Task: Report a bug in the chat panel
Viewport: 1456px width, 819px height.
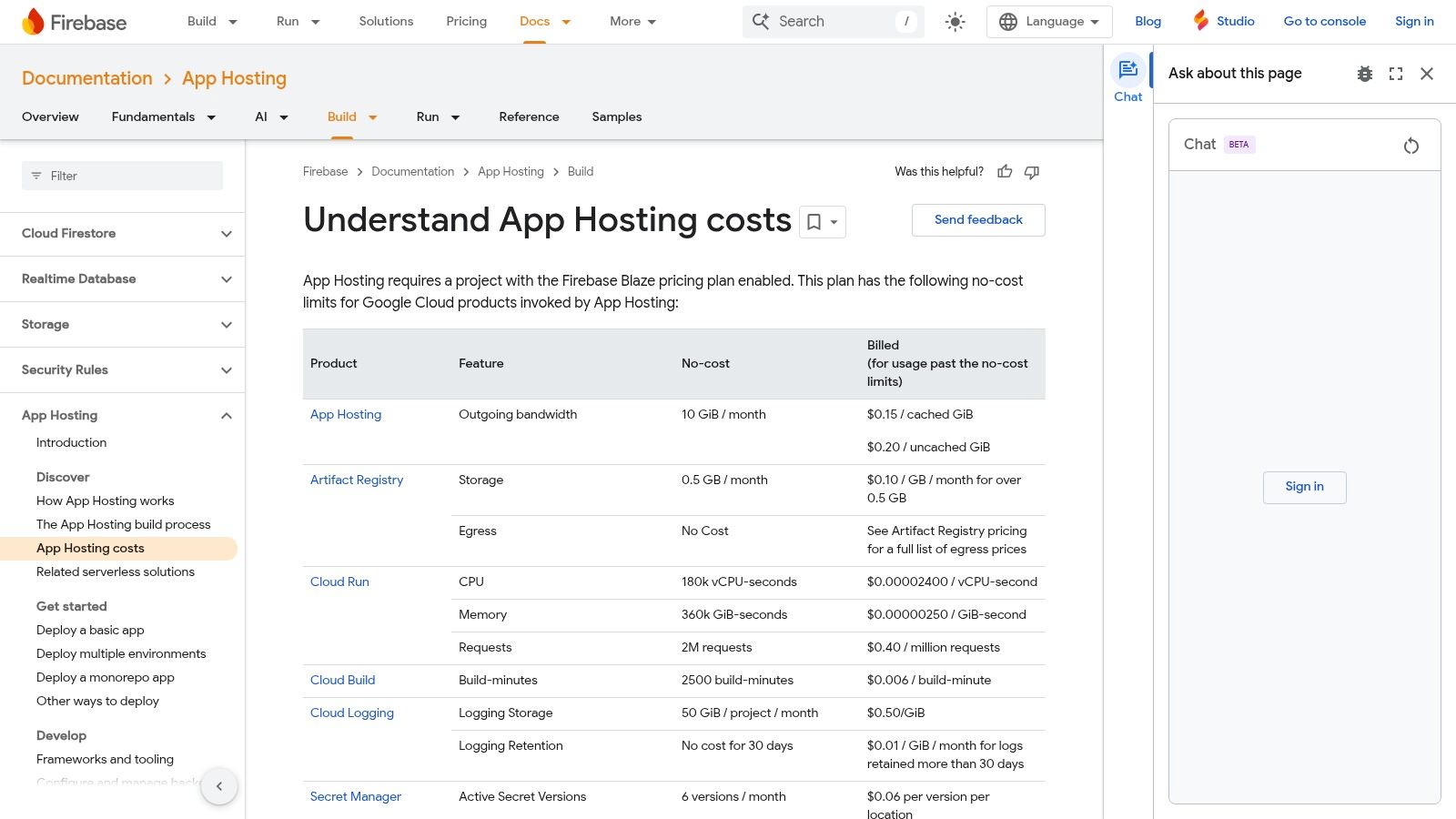Action: 1364,74
